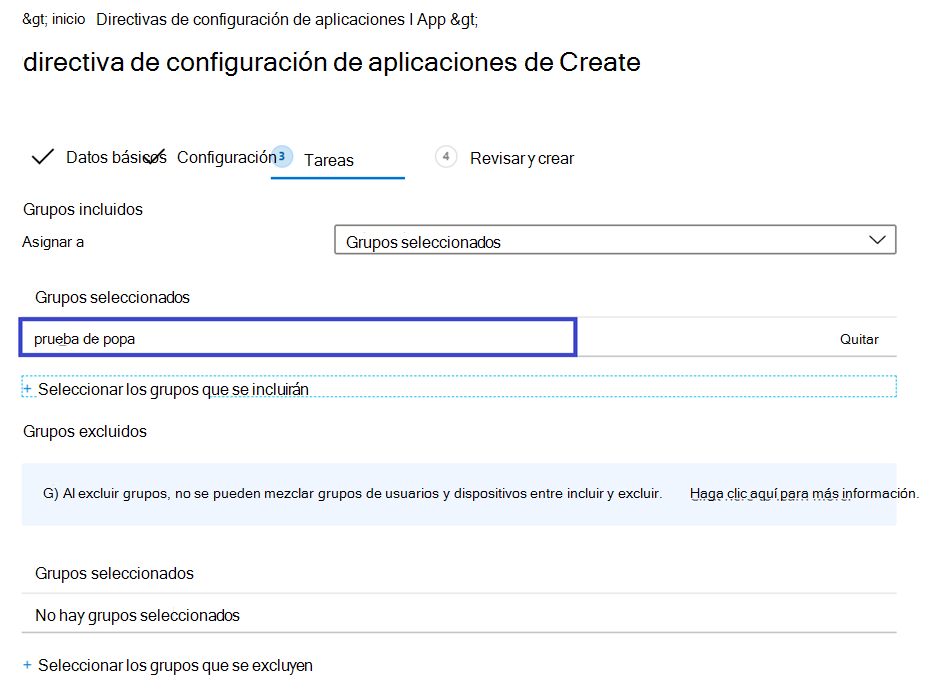Expand the Grupos seleccionados dropdown chevron

[x=877, y=240]
